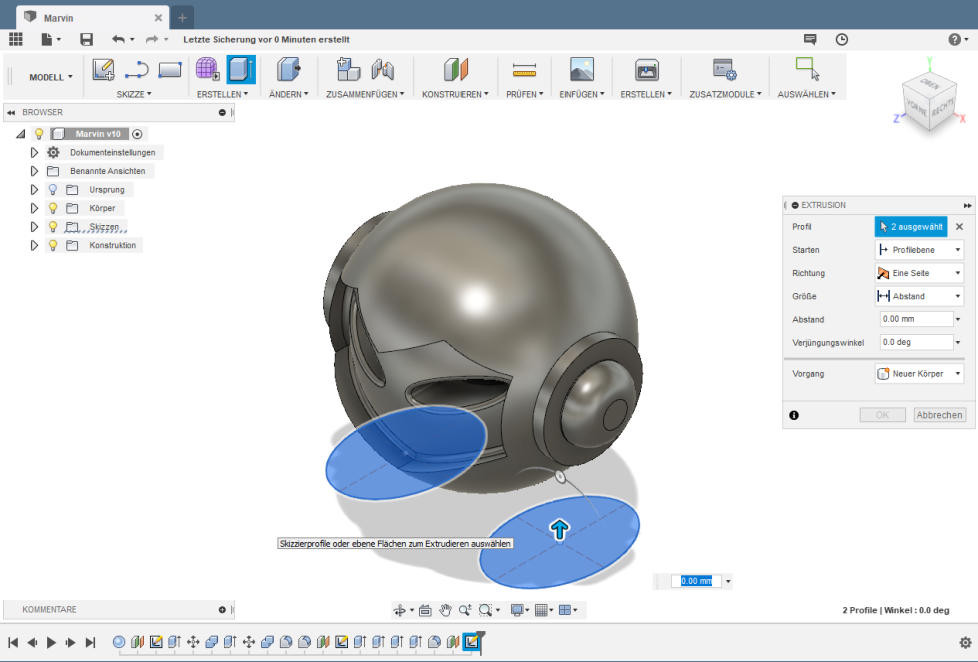This screenshot has width=978, height=662.
Task: Expand the Ursprung folder
Action: [x=34, y=190]
